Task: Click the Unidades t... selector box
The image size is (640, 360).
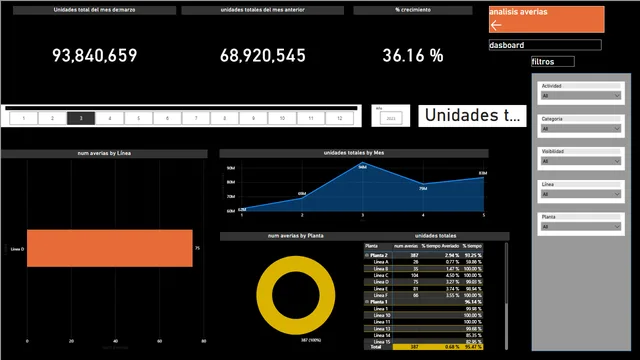Action: pos(472,116)
